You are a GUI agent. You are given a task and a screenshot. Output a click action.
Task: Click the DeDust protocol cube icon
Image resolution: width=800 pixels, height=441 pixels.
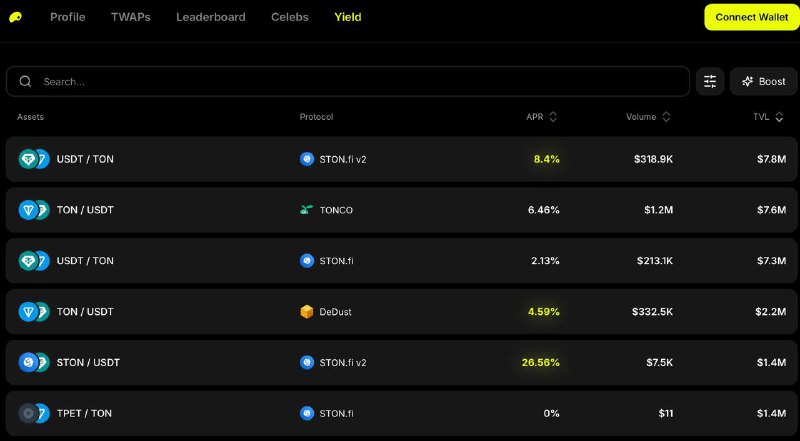coord(307,311)
